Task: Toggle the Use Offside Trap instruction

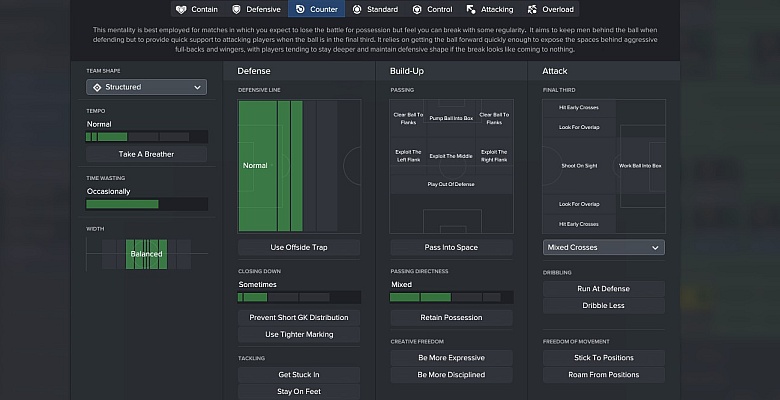Action: point(299,247)
